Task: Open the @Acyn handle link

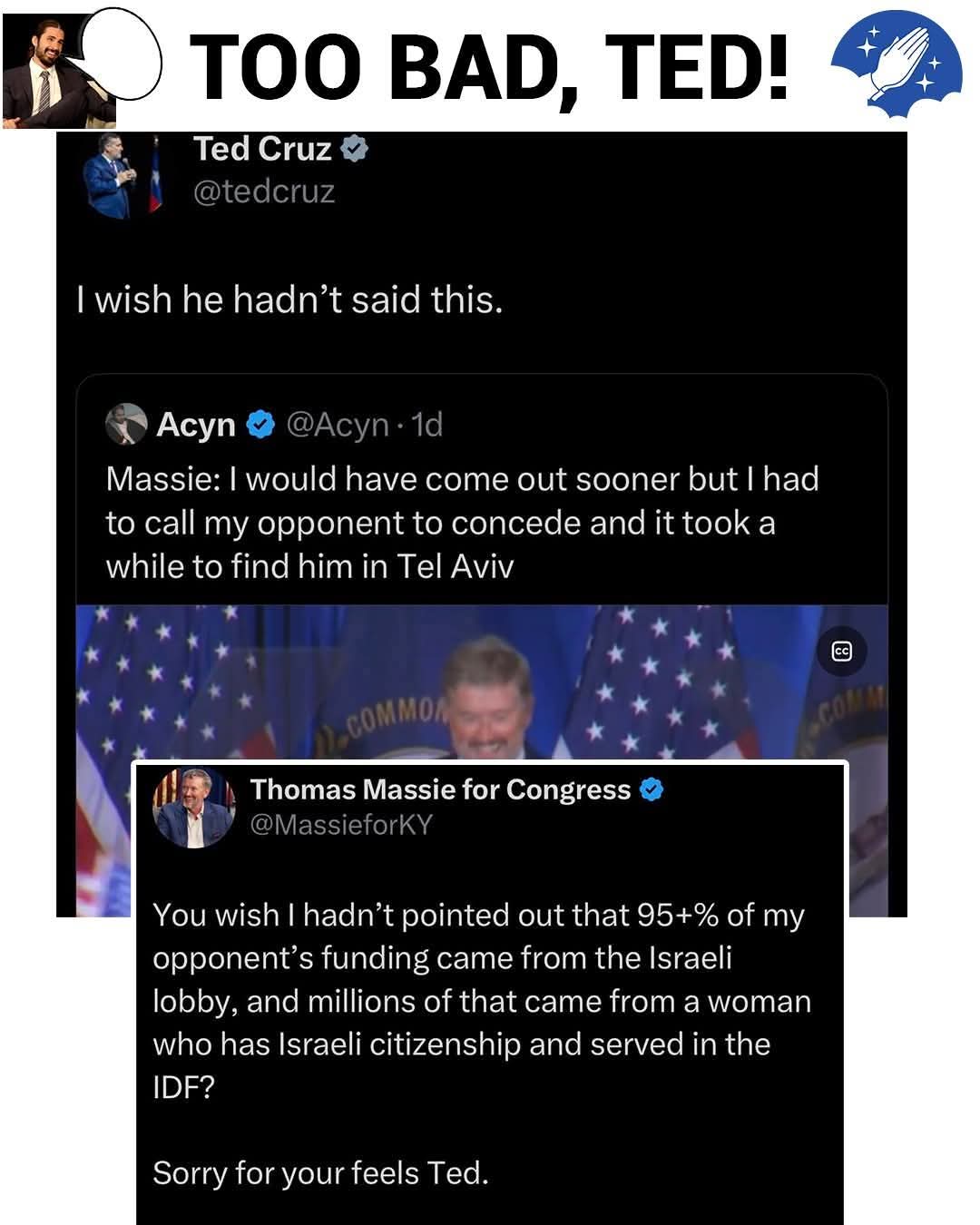Action: point(338,425)
